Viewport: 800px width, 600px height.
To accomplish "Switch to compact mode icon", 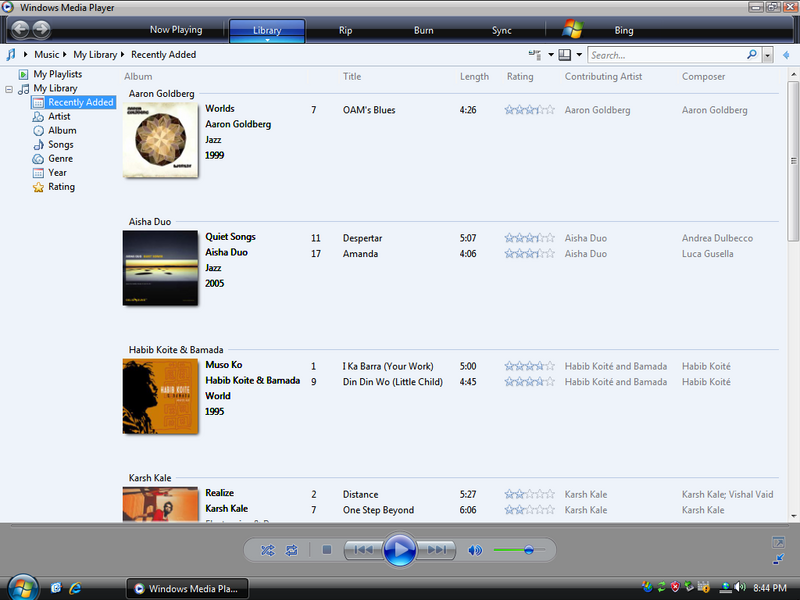I will (x=778, y=560).
